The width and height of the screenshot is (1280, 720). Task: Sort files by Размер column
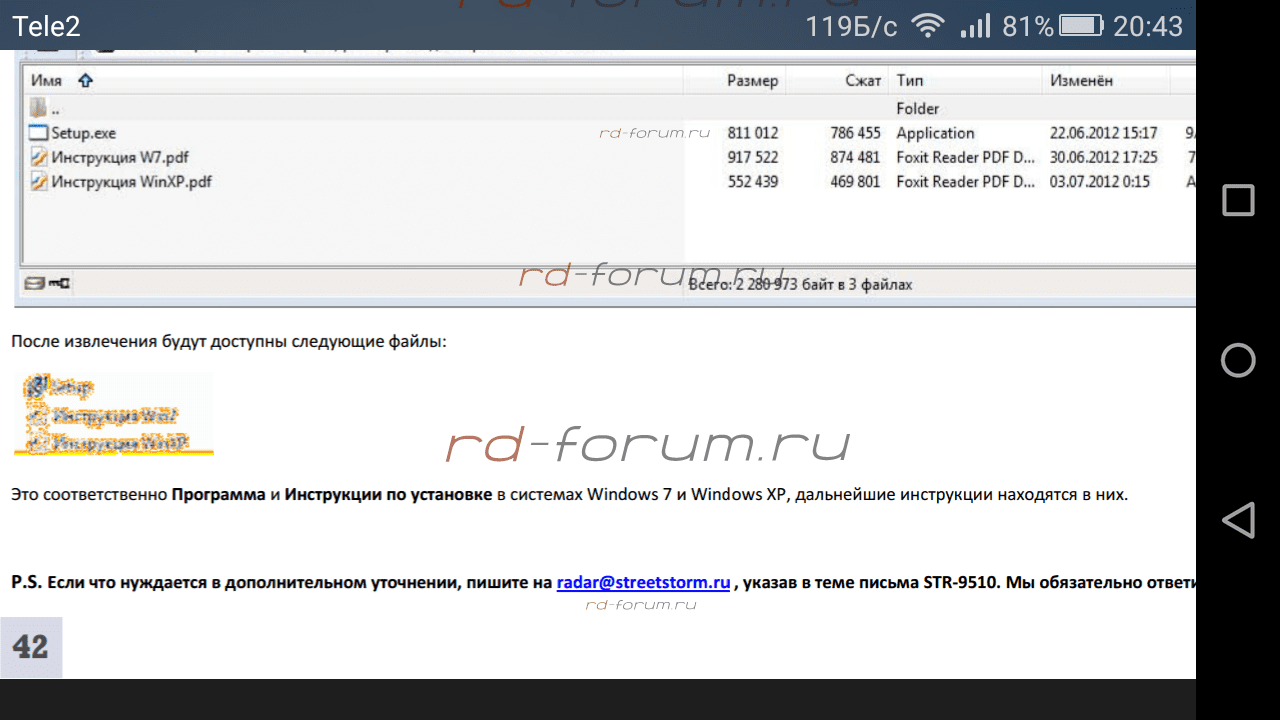click(x=752, y=81)
